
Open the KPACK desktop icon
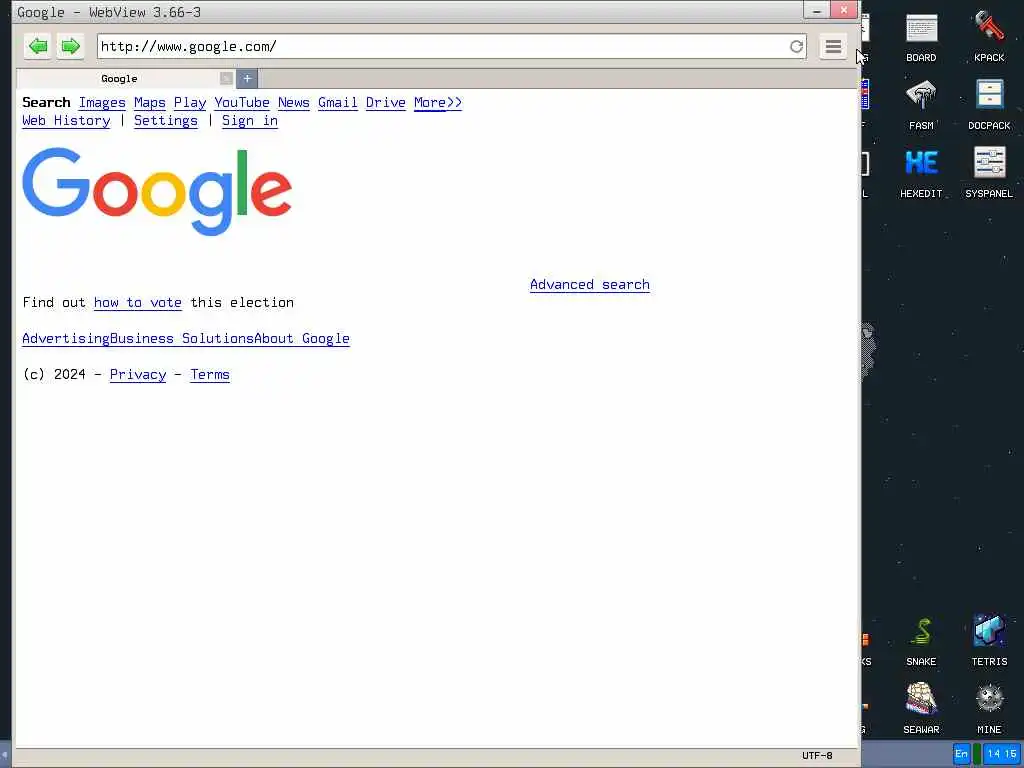pos(989,38)
